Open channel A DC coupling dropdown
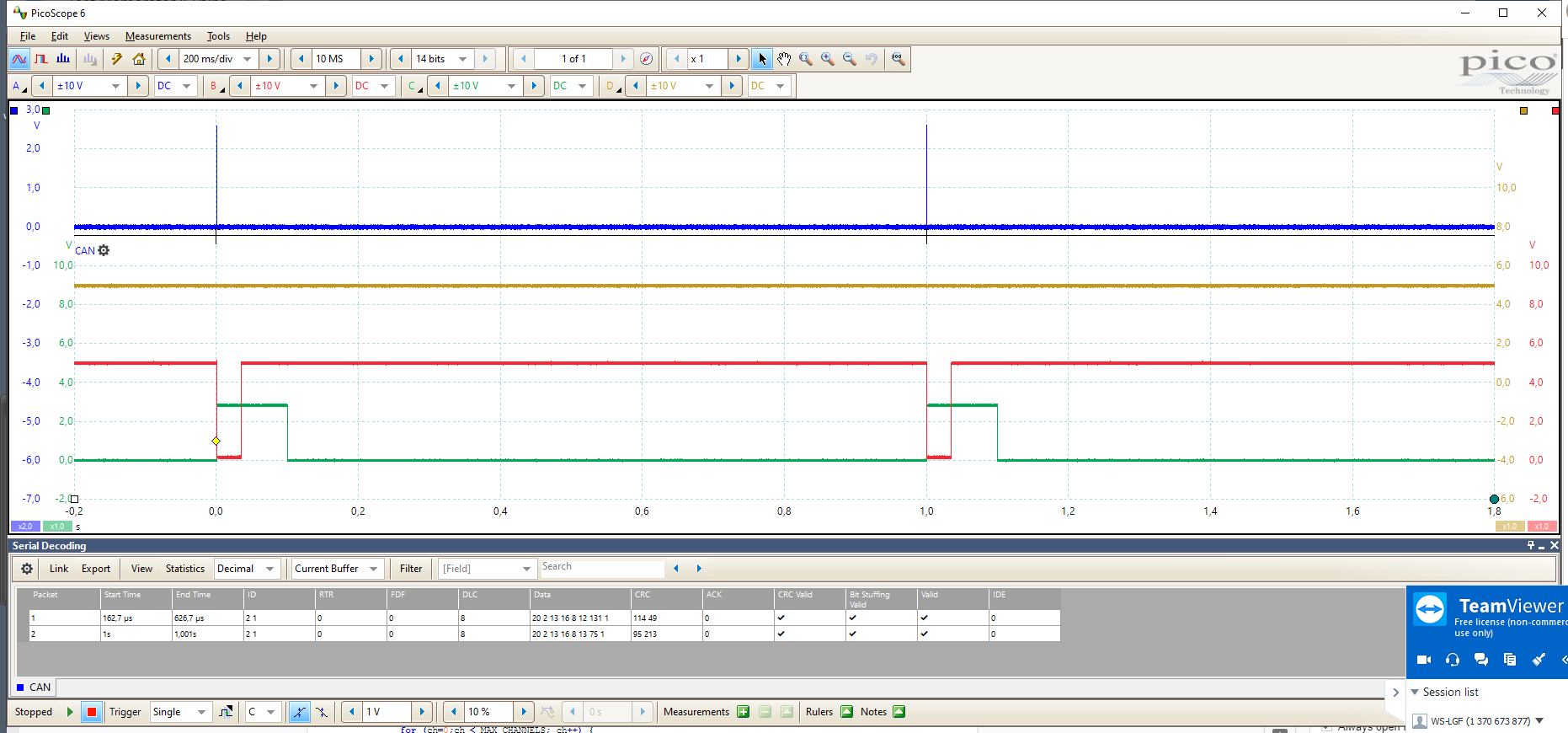Screen dimensions: 1568x733 [186, 86]
